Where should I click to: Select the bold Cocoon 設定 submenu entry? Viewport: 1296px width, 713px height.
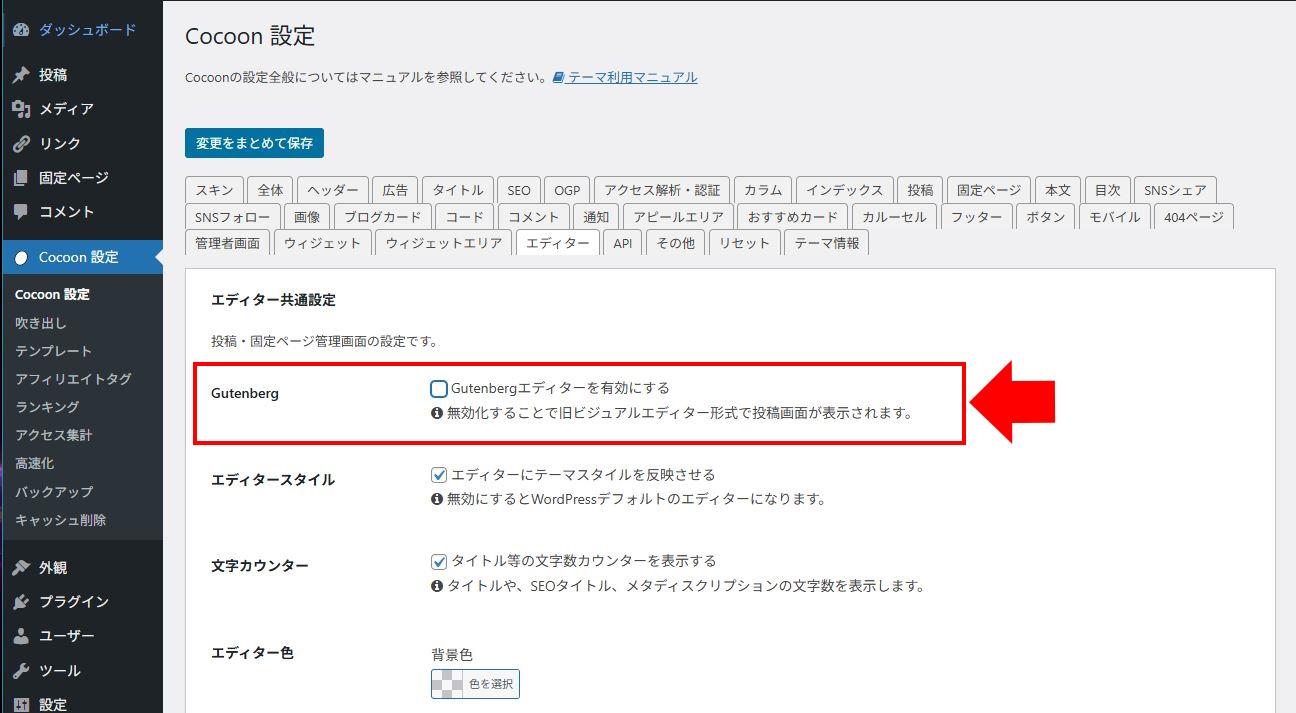[52, 294]
